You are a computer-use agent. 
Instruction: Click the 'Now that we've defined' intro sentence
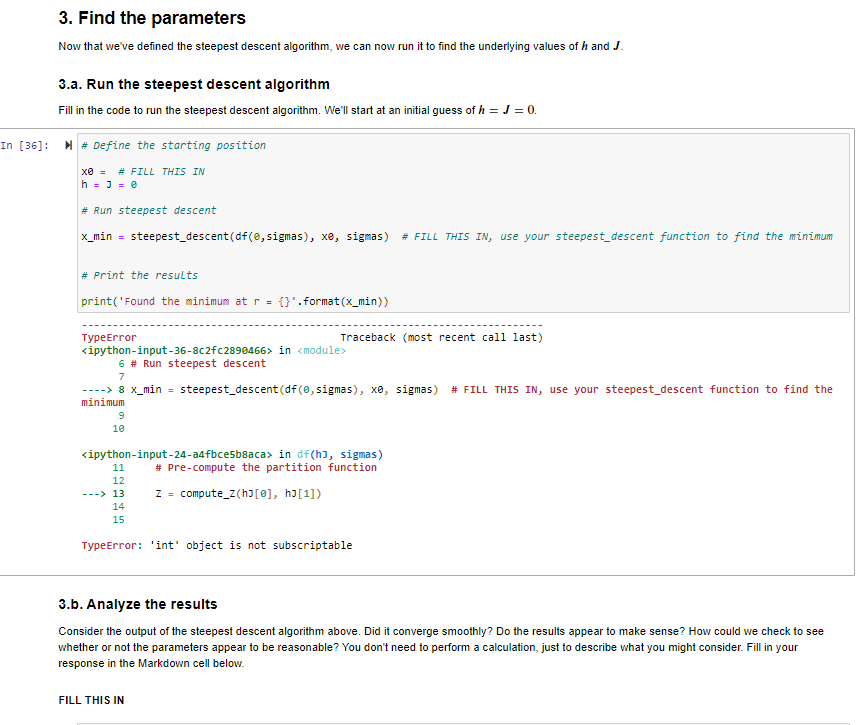pyautogui.click(x=341, y=46)
